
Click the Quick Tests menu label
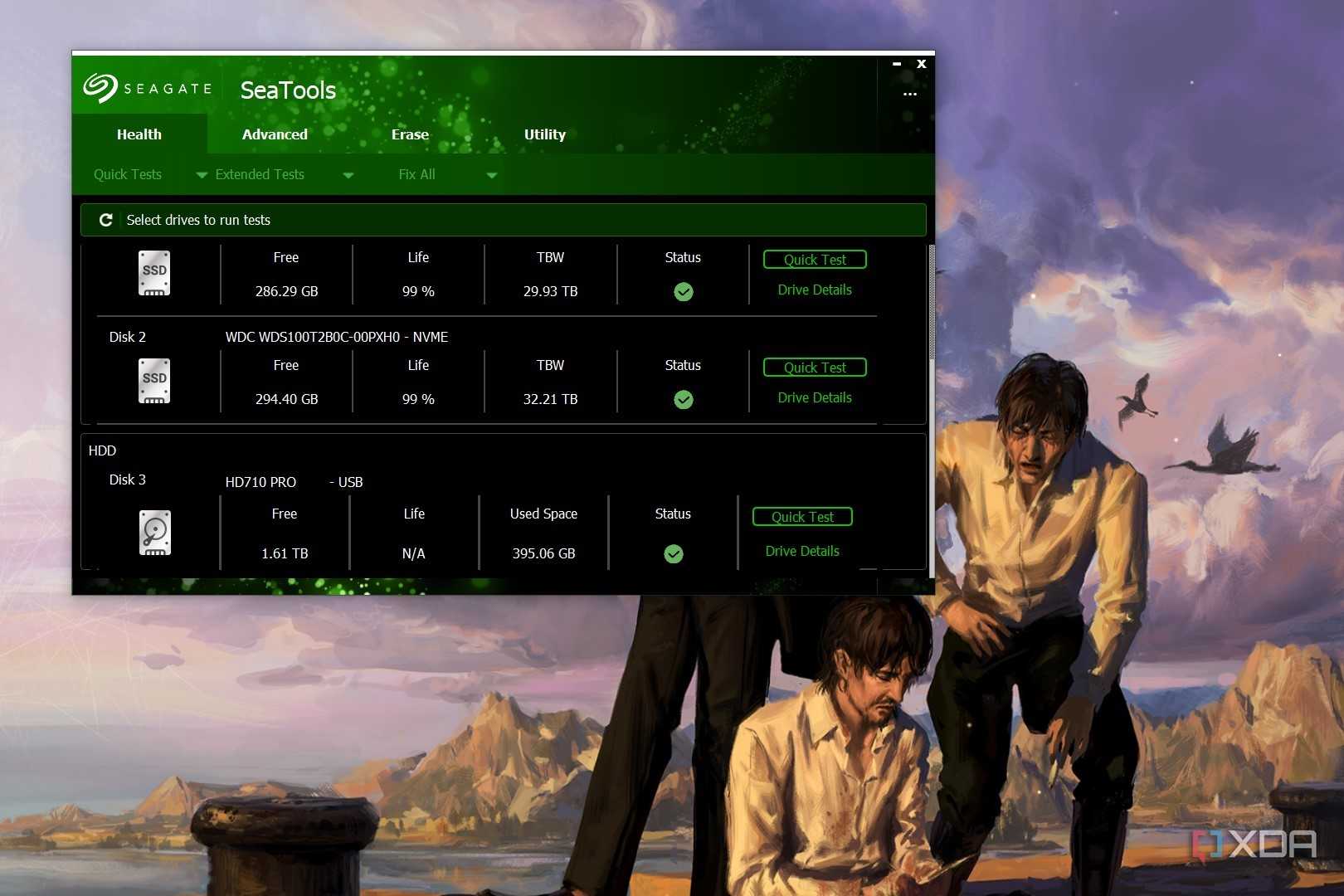tap(128, 174)
